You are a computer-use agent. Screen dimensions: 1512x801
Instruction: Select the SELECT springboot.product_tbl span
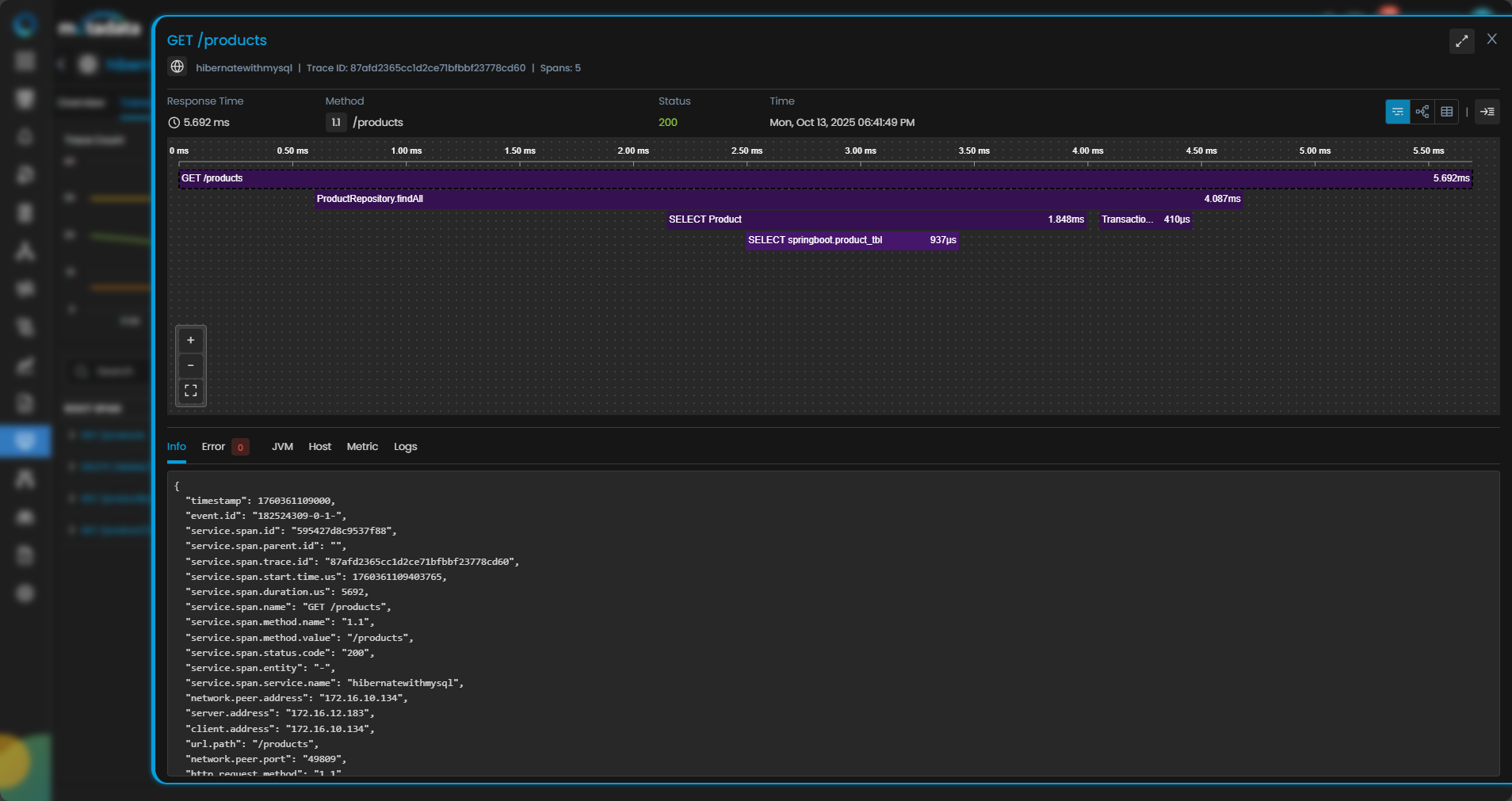[x=852, y=240]
